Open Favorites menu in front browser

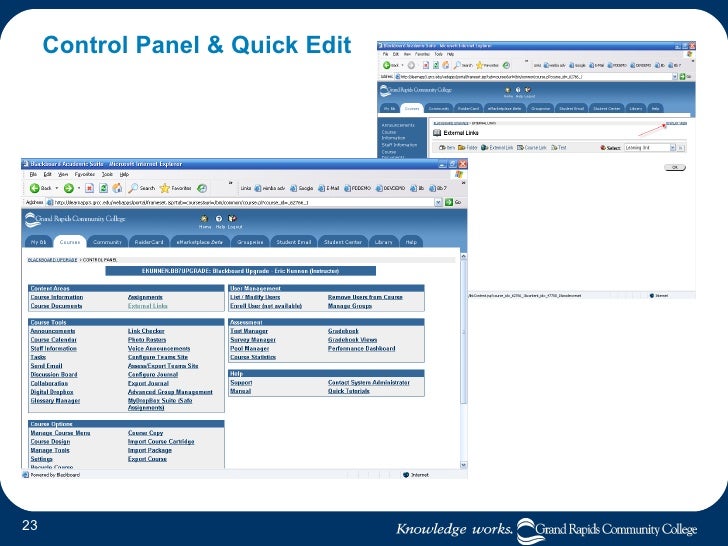84,175
